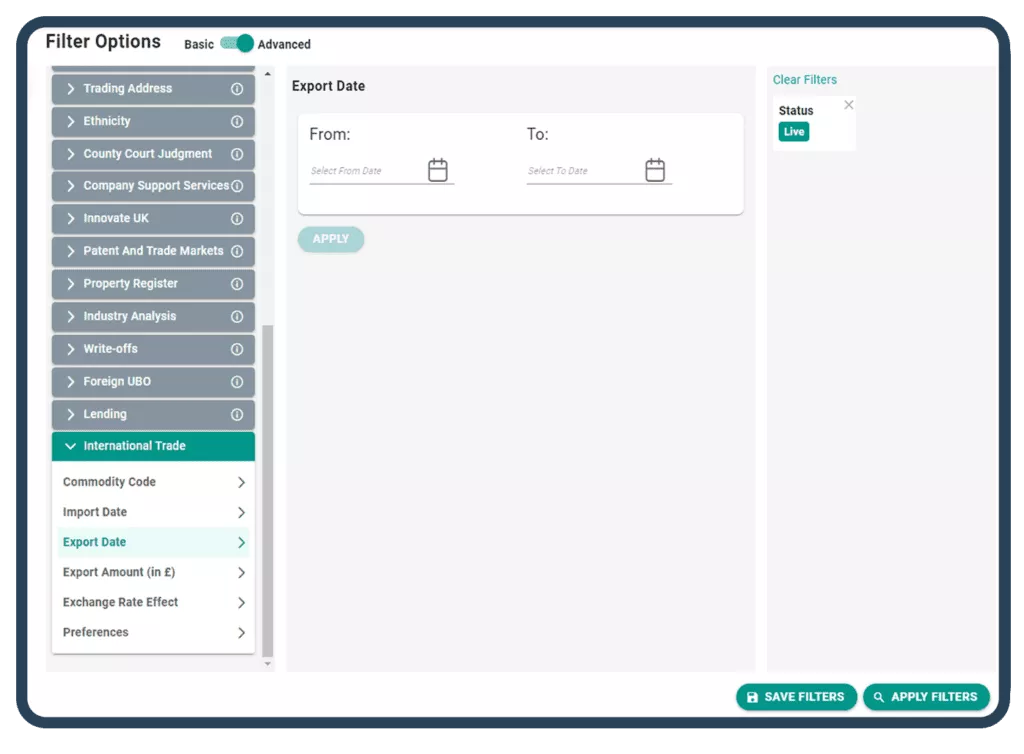Remove the Status filter with the X

[848, 104]
